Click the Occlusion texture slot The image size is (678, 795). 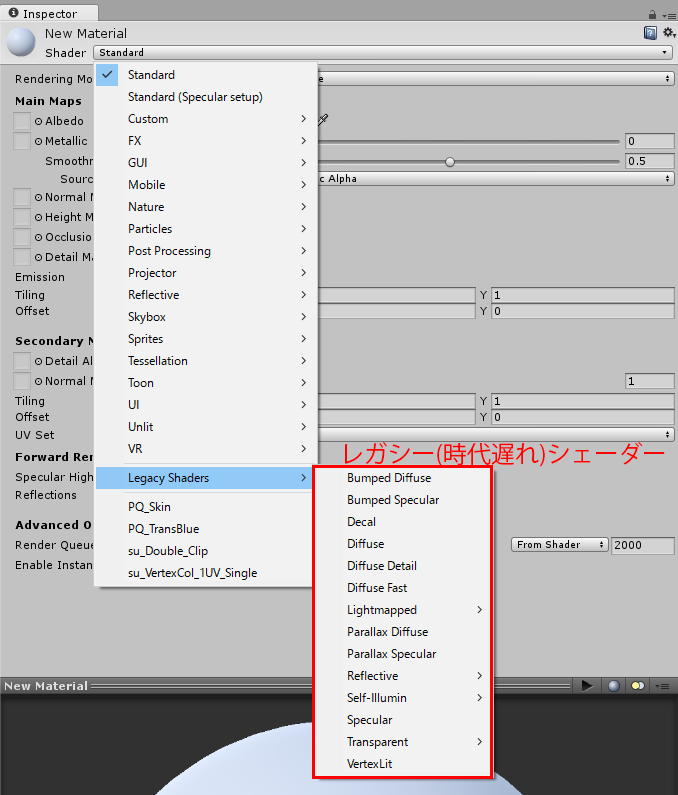point(22,237)
